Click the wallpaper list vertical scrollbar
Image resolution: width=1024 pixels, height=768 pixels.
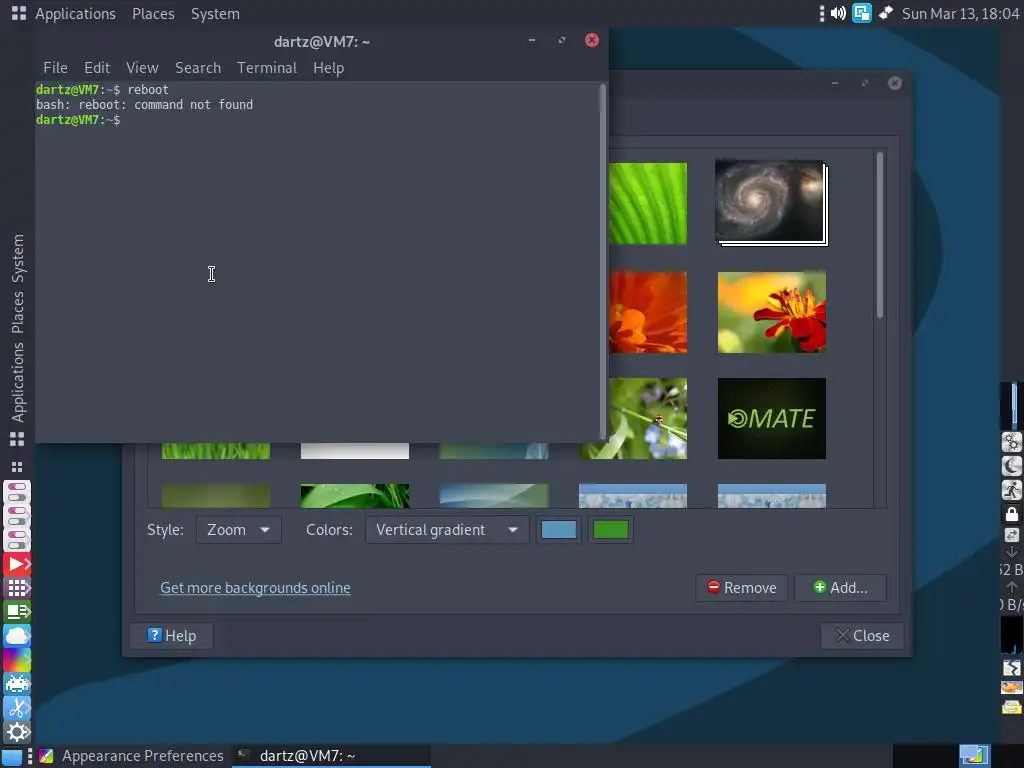[x=880, y=236]
